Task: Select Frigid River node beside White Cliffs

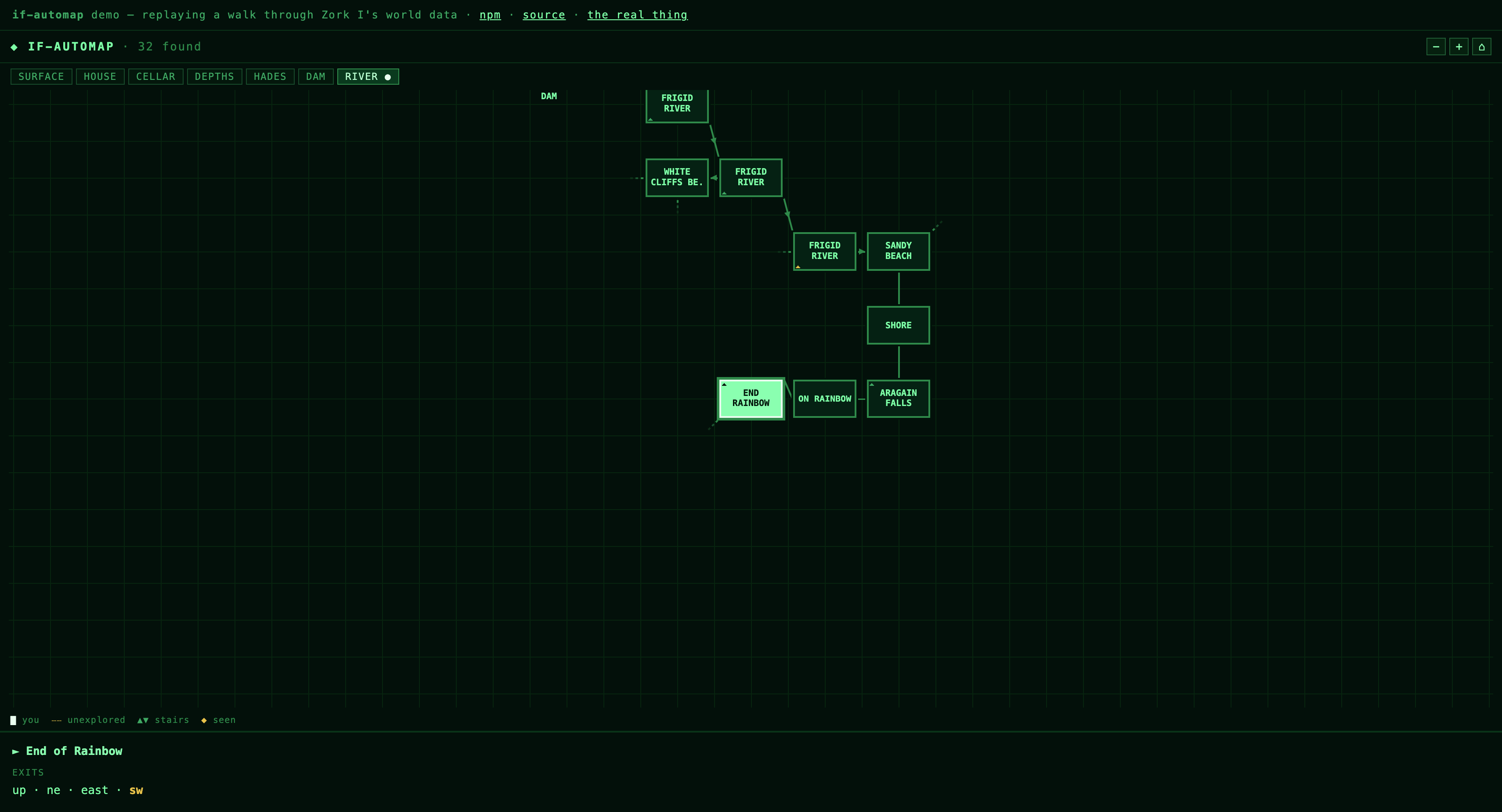Action: tap(751, 177)
